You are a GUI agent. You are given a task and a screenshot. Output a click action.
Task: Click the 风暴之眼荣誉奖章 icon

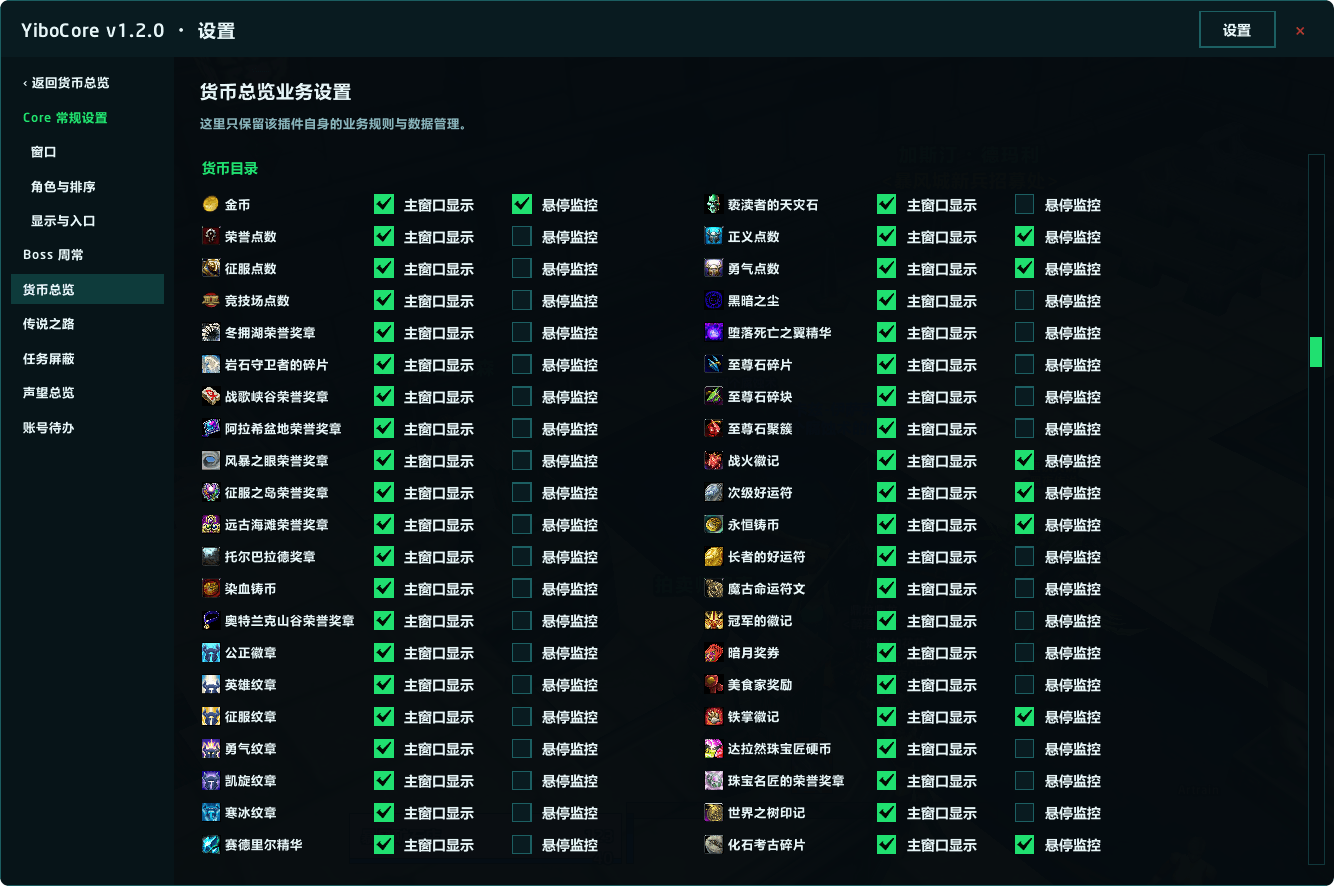tap(211, 460)
